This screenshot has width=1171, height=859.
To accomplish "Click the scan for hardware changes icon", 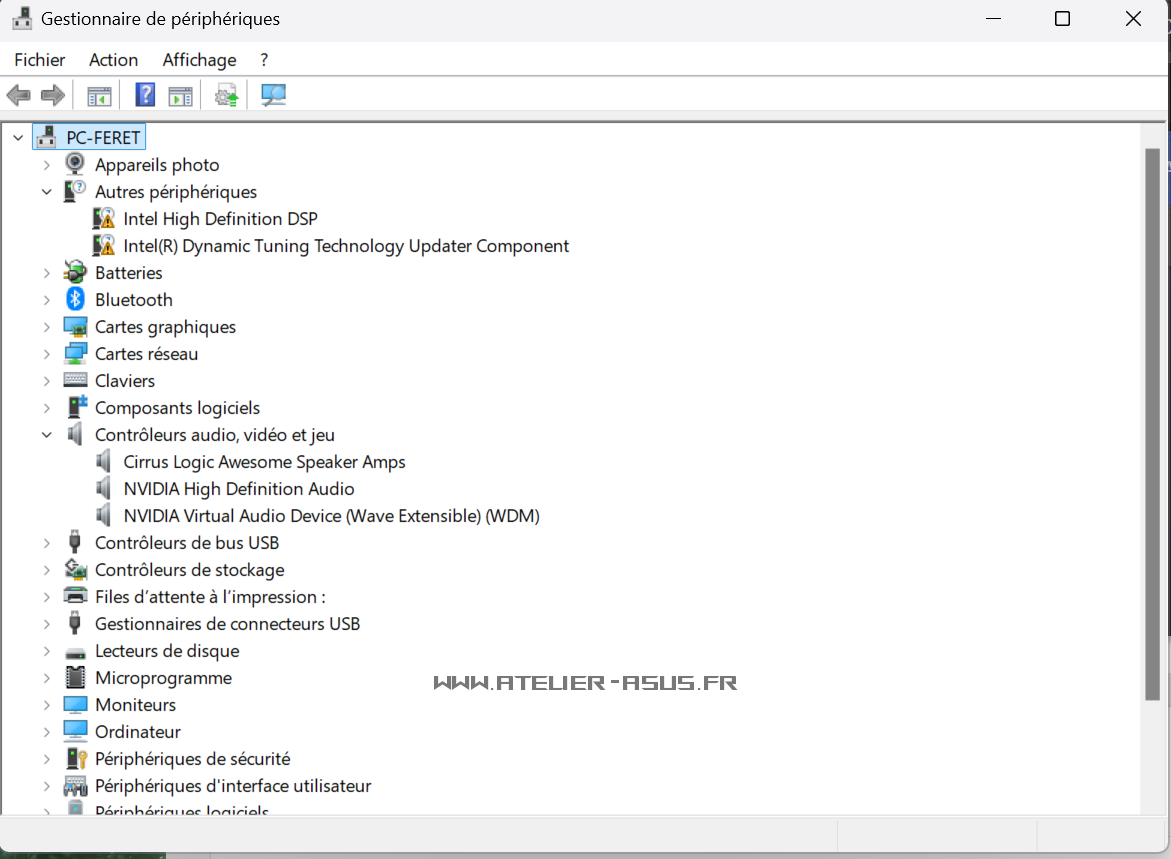I will (273, 96).
